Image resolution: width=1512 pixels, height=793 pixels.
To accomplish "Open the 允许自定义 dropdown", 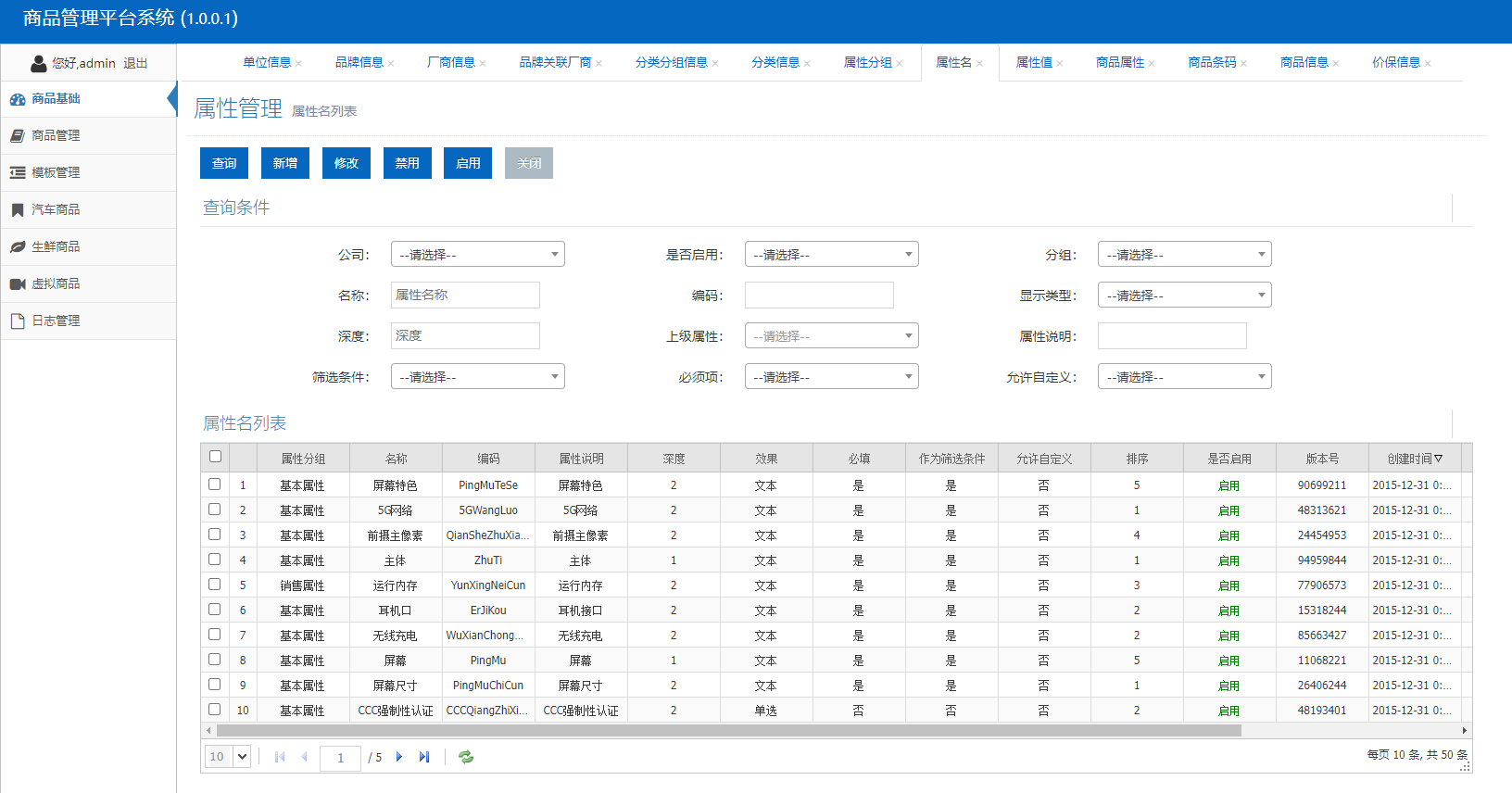I will click(x=1185, y=377).
